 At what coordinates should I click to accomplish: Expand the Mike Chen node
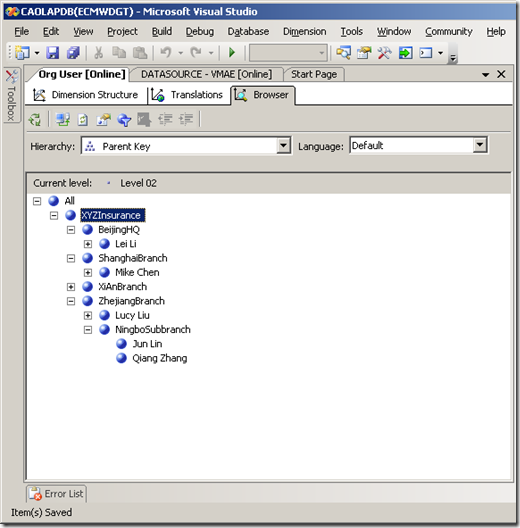(x=88, y=272)
